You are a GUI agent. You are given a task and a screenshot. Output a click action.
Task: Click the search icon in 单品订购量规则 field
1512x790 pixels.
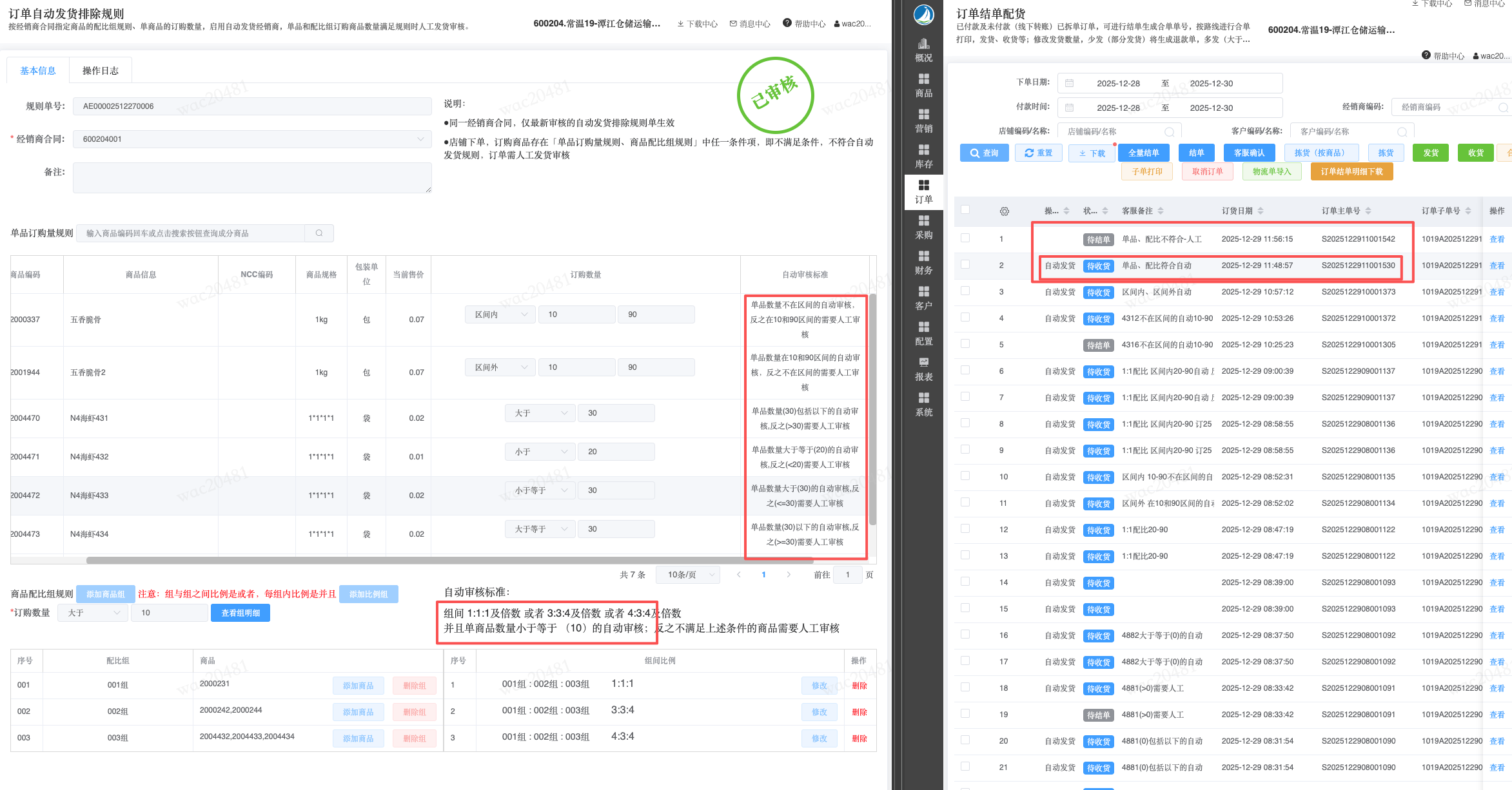319,233
